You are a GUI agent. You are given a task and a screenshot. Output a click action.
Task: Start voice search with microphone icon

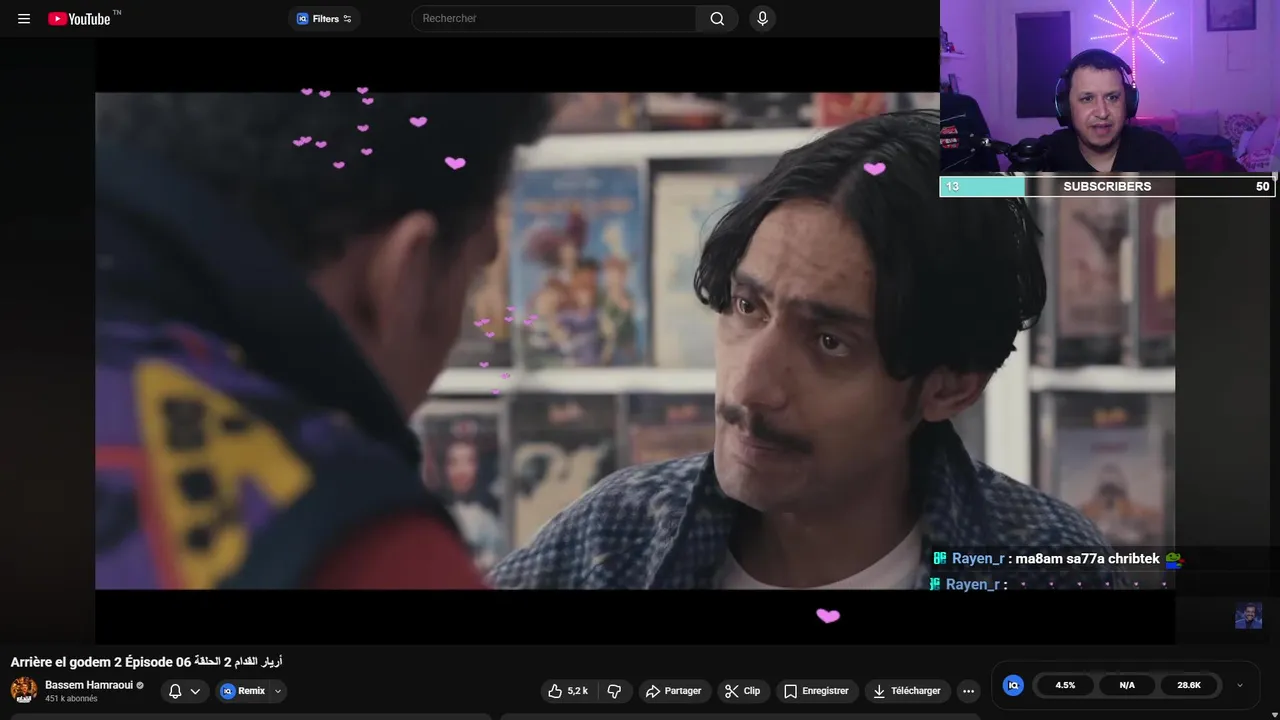[x=763, y=18]
